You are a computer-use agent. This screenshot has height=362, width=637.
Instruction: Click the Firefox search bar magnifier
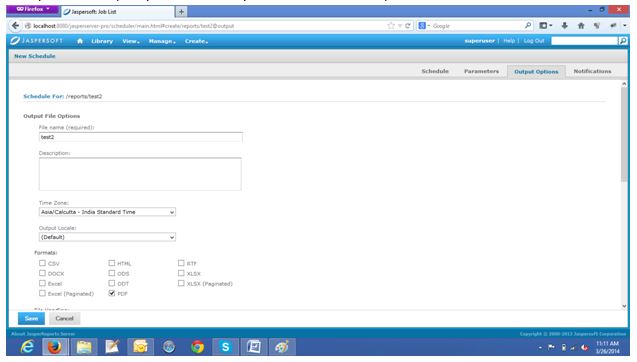coord(528,26)
